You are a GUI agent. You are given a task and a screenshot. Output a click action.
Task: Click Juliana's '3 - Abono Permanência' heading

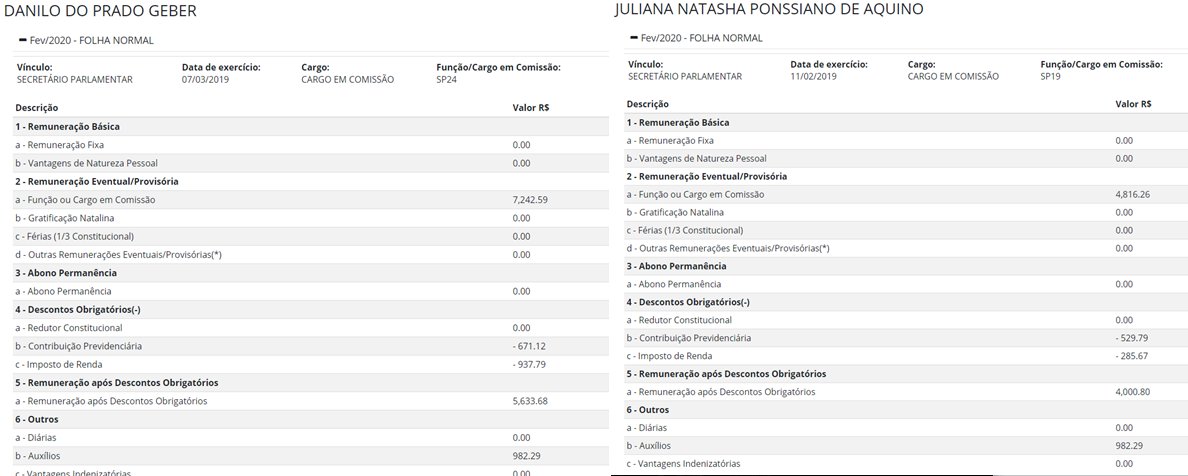676,266
